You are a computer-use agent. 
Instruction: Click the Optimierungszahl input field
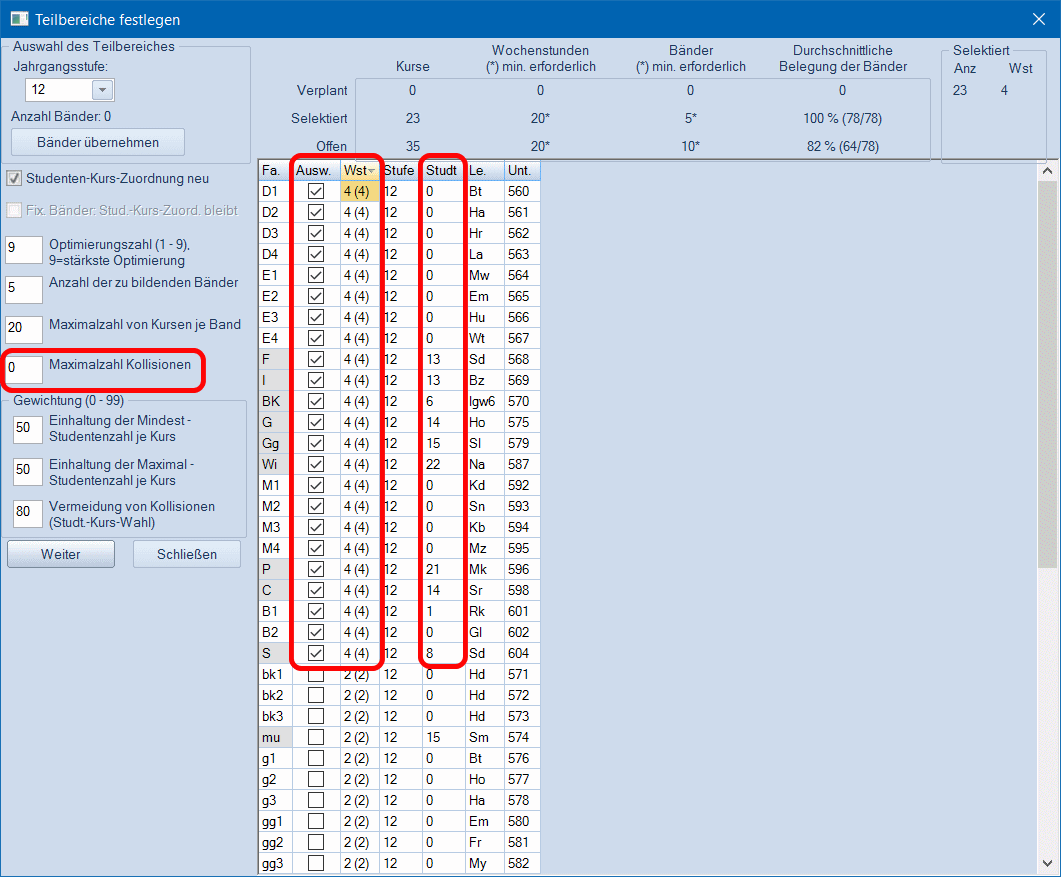pos(24,250)
